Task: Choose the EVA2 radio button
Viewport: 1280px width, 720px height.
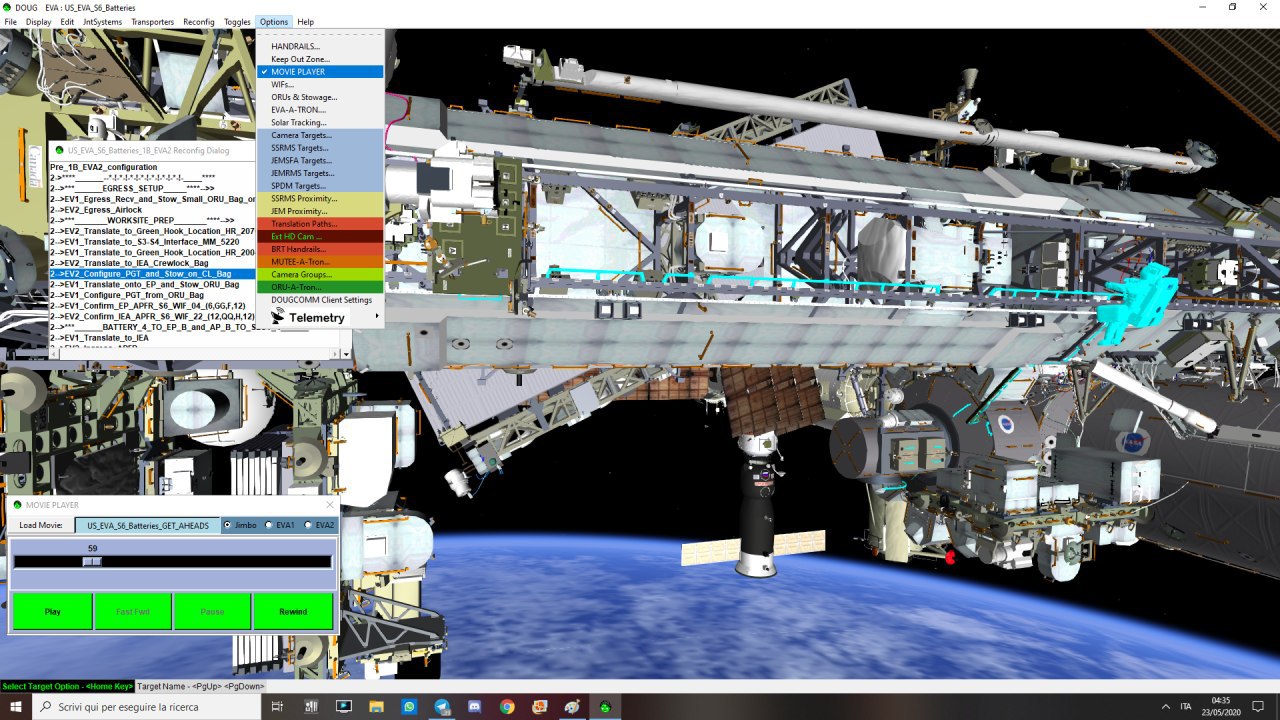Action: click(308, 525)
